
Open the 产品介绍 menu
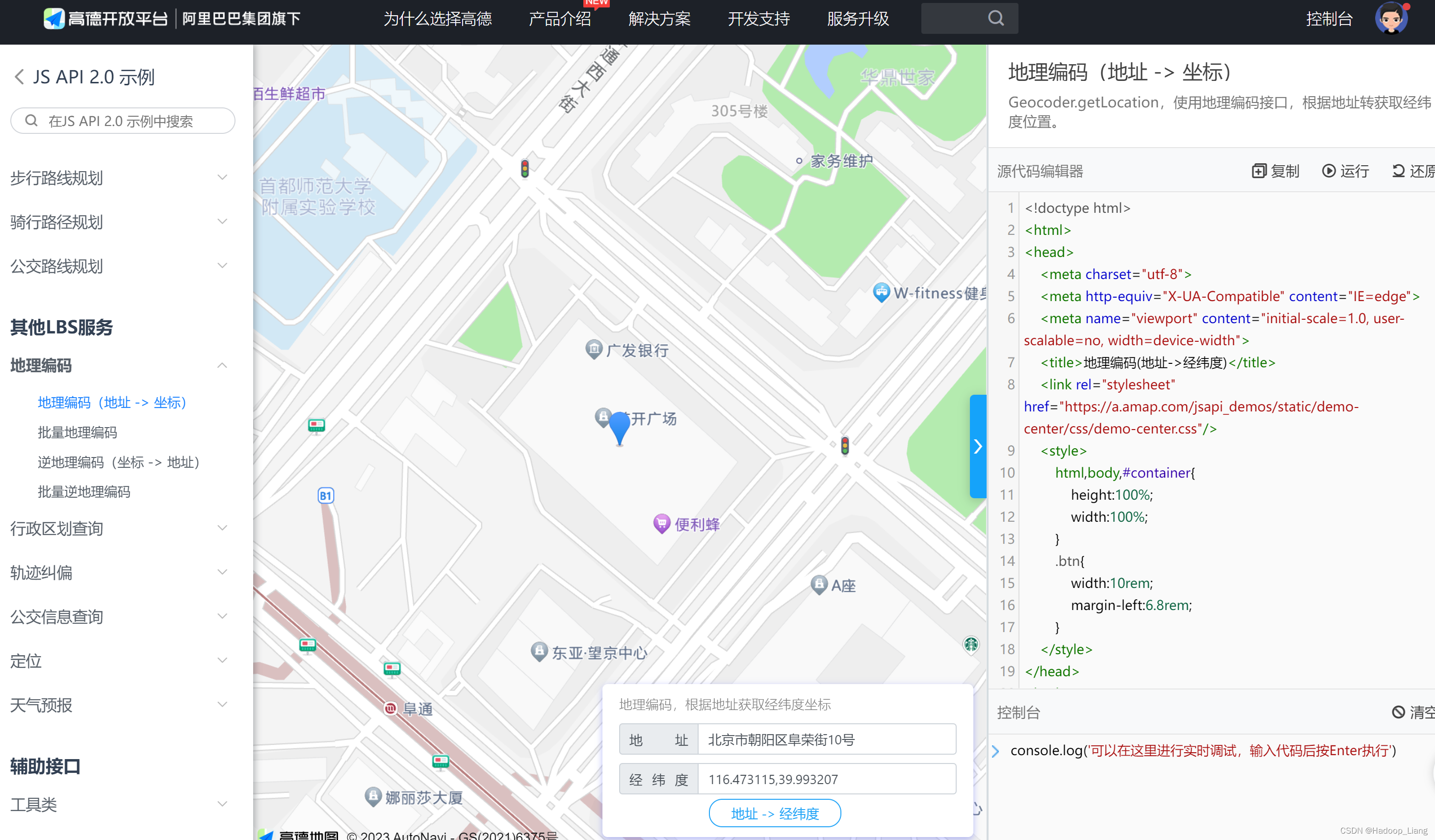560,19
